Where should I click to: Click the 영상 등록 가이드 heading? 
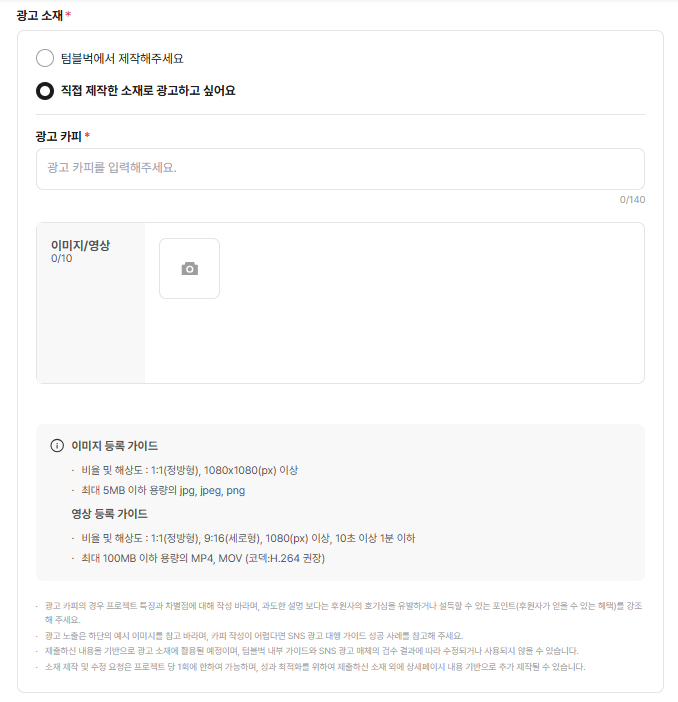[x=108, y=514]
